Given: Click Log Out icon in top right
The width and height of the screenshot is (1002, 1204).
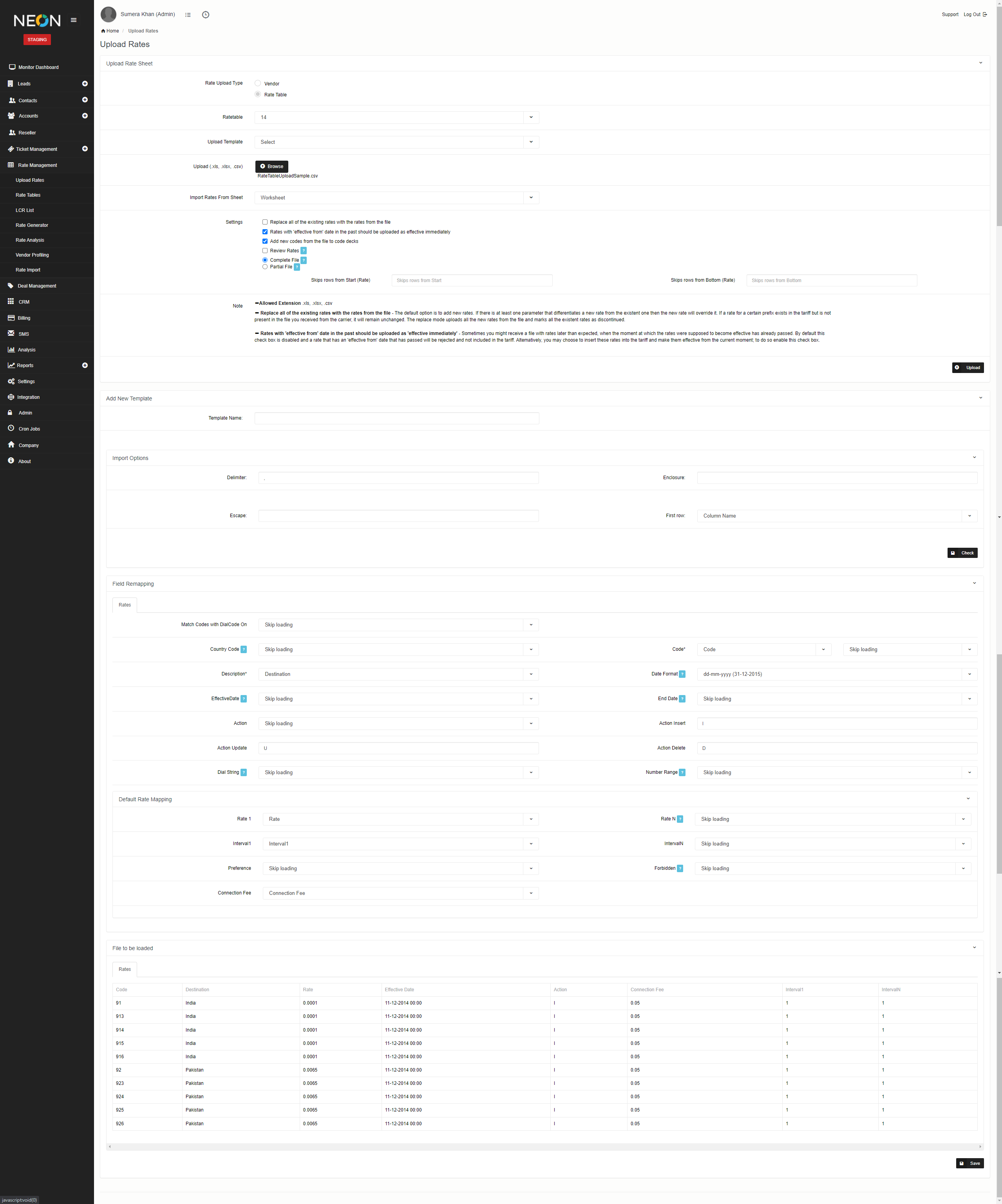Looking at the screenshot, I should click(985, 15).
